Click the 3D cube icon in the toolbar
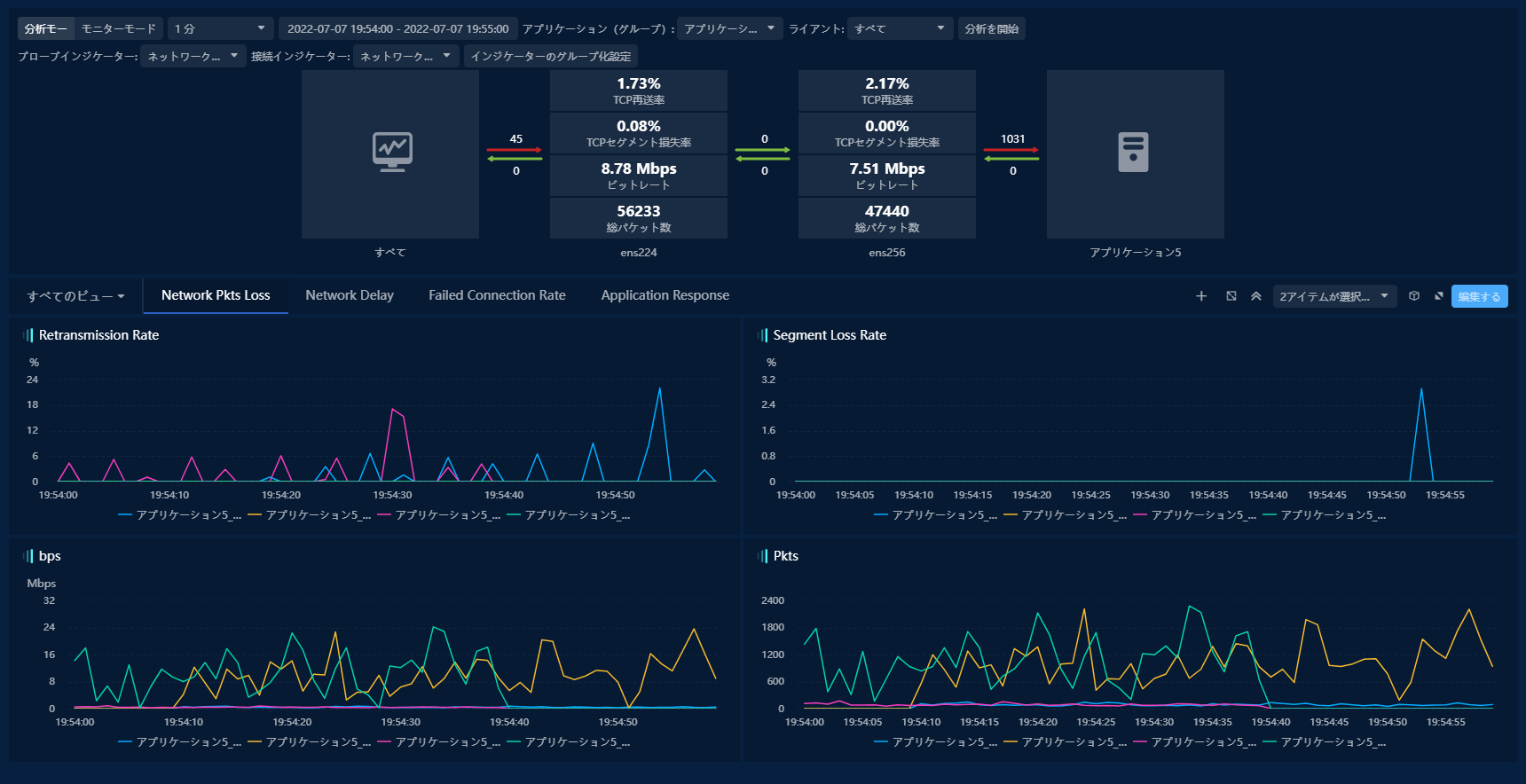This screenshot has height=784, width=1526. coord(1414,296)
